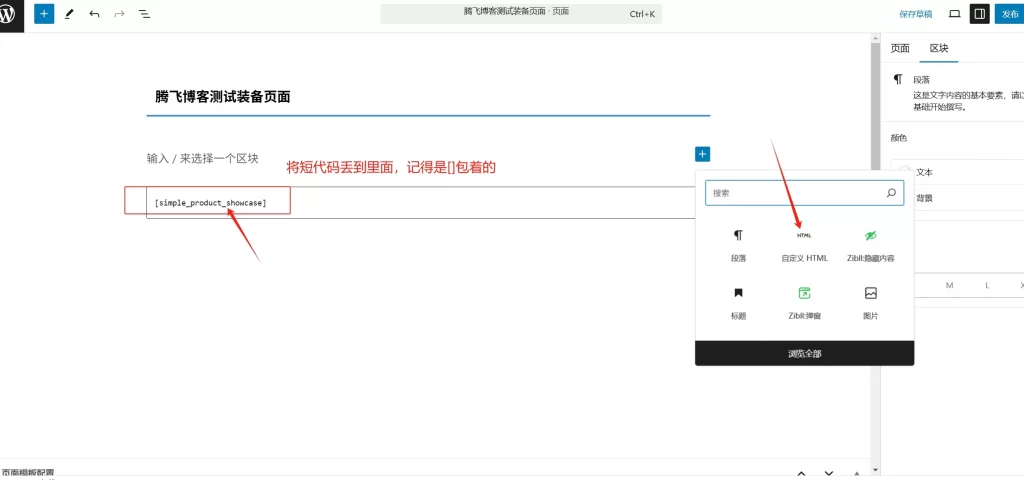
Task: Switch to the 区块 sidebar tab
Action: 939,48
